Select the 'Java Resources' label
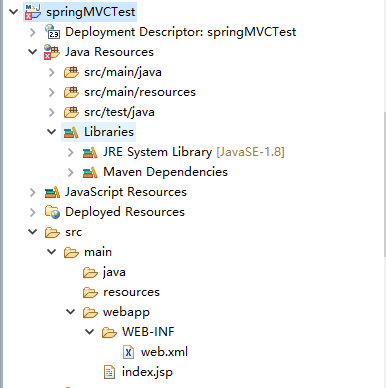Image resolution: width=386 pixels, height=388 pixels. coord(109,52)
